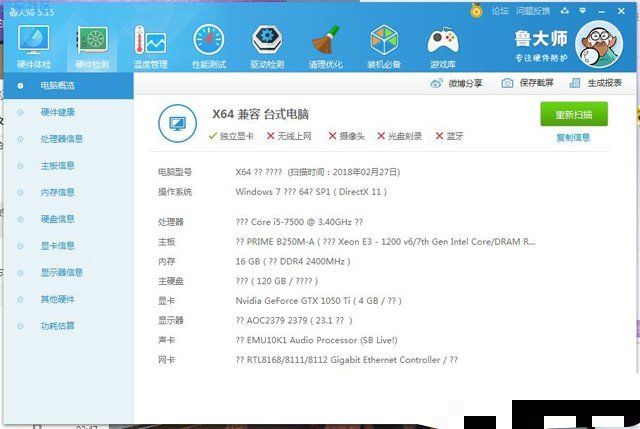Select 电脑概览 in the sidebar
The width and height of the screenshot is (640, 429).
[68, 86]
